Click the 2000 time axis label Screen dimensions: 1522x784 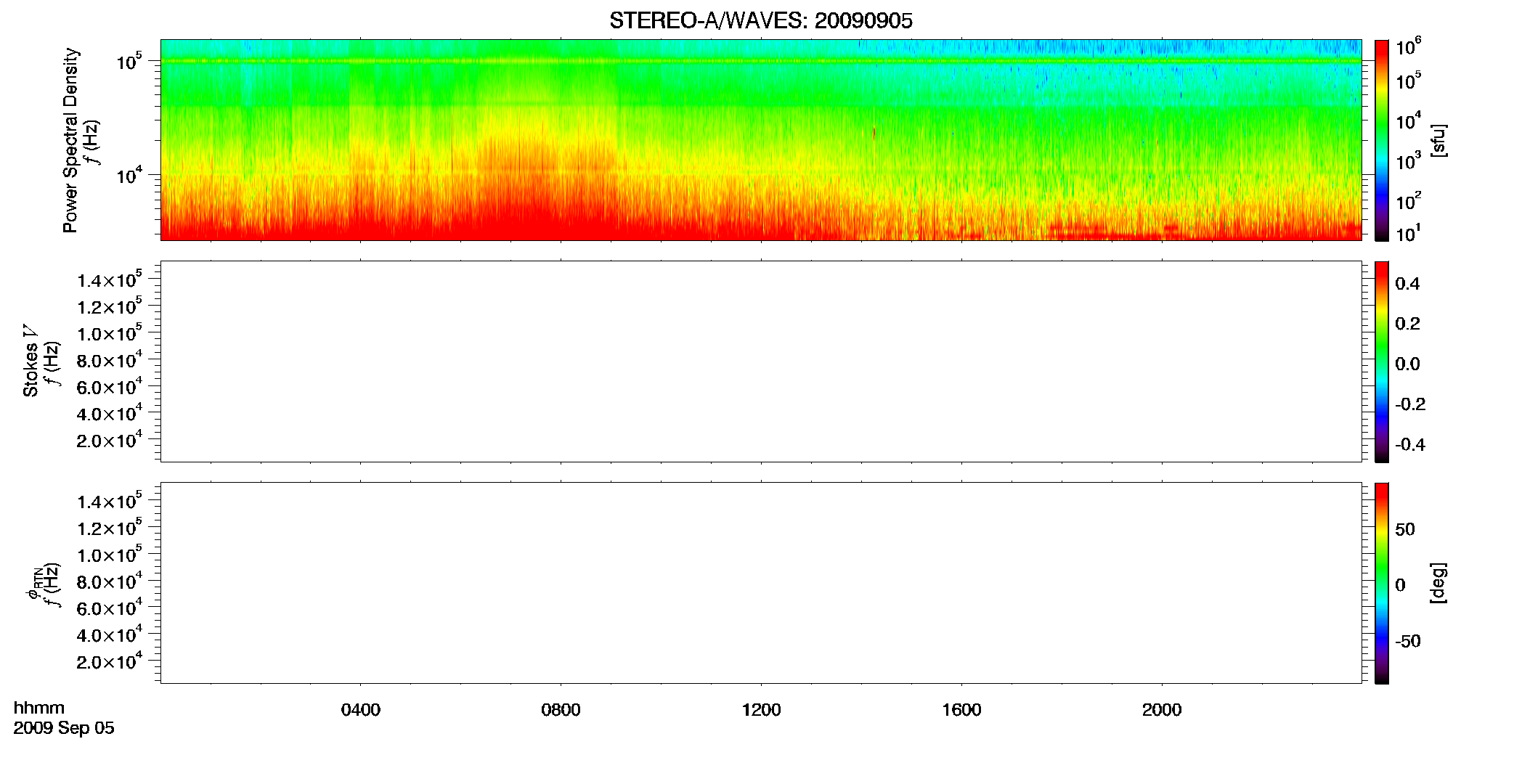(x=1162, y=710)
